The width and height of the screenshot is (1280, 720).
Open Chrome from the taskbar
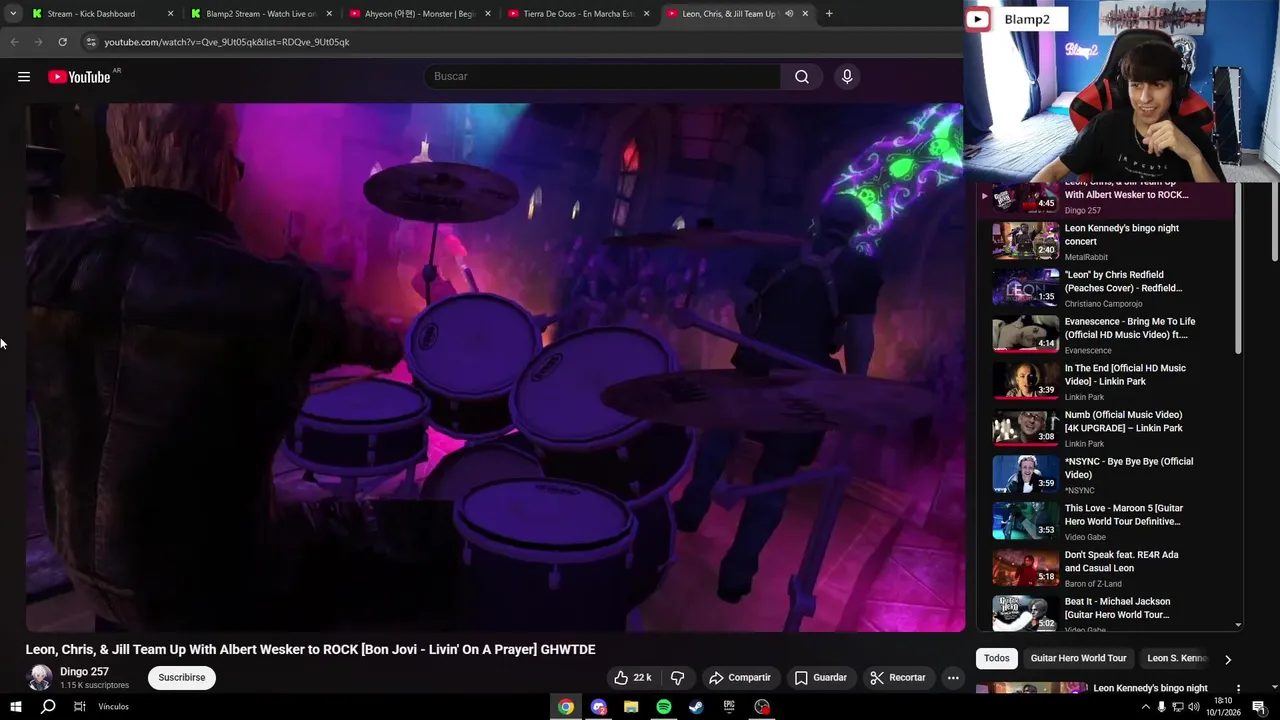tap(566, 707)
